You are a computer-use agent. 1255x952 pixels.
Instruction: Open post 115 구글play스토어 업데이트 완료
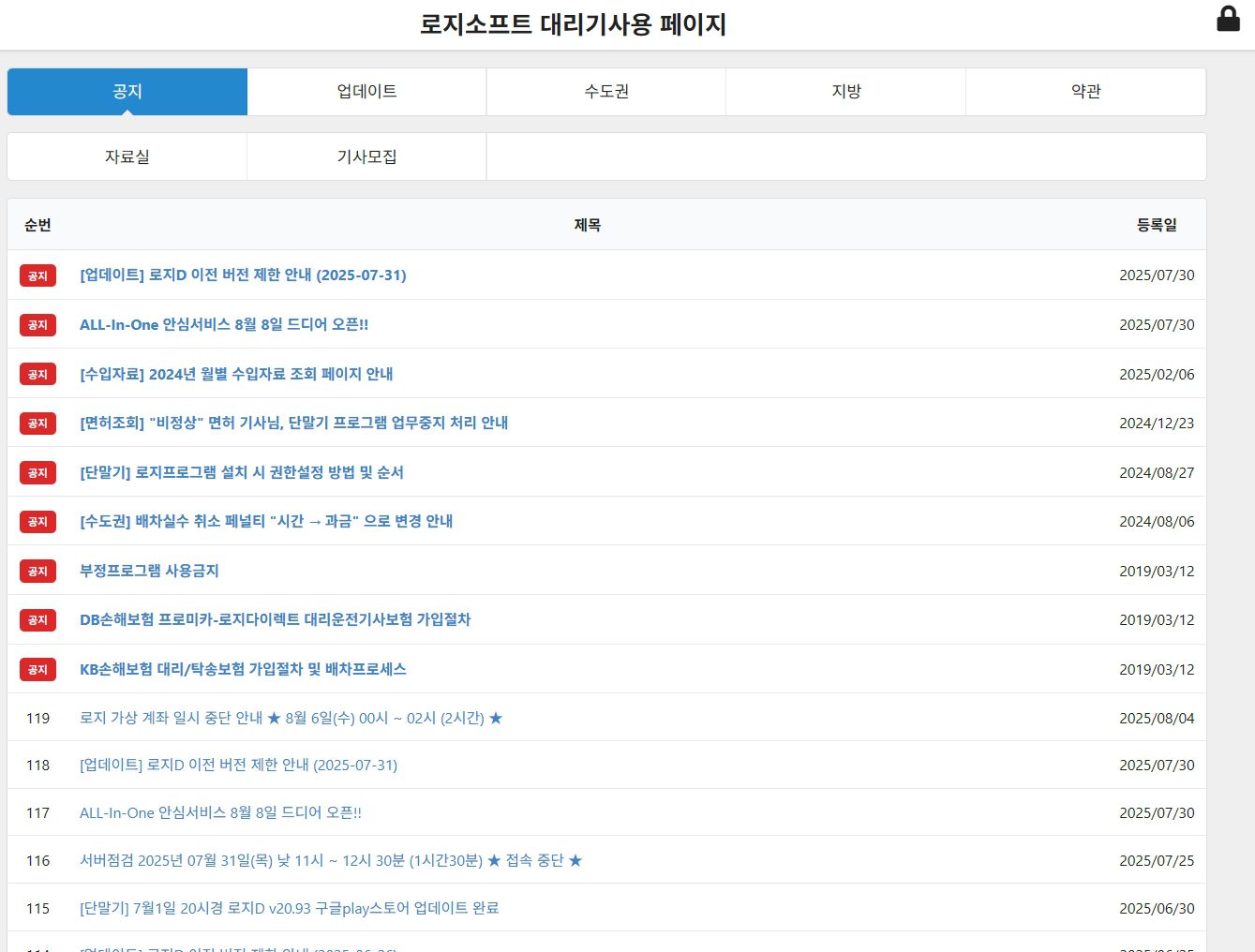pyautogui.click(x=289, y=908)
